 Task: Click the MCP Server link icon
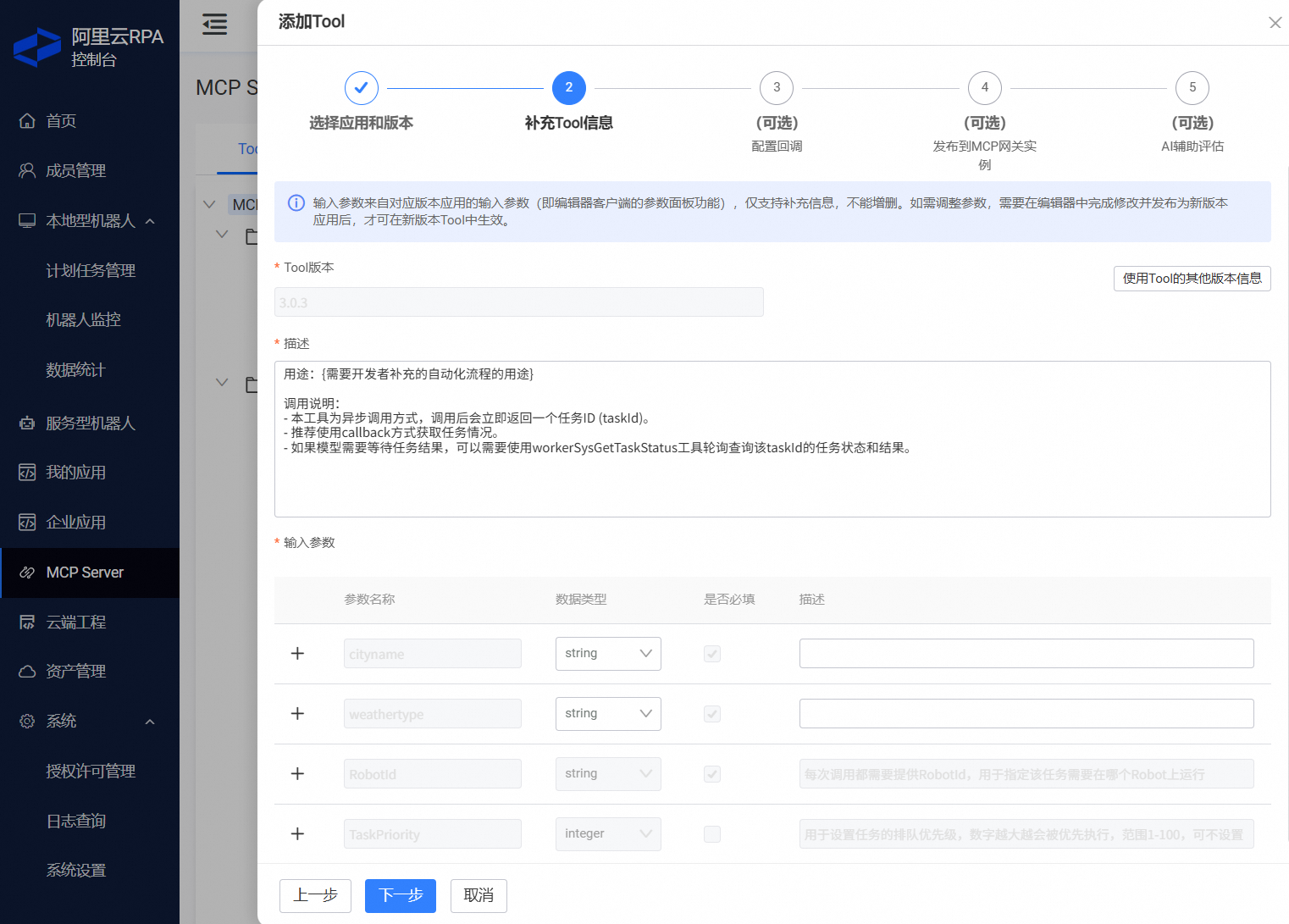click(27, 573)
